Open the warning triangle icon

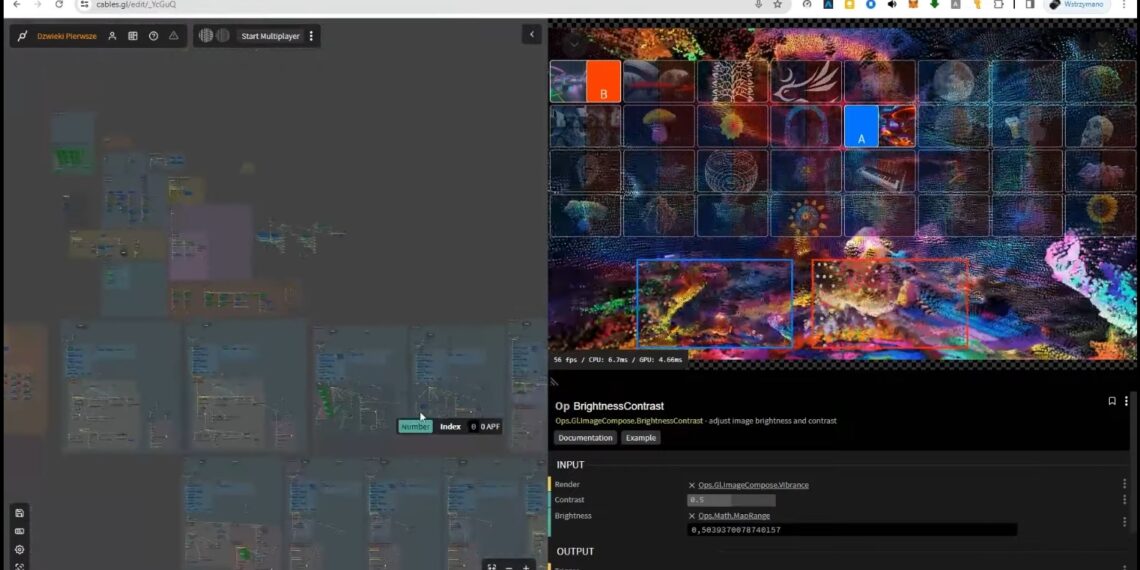[174, 36]
